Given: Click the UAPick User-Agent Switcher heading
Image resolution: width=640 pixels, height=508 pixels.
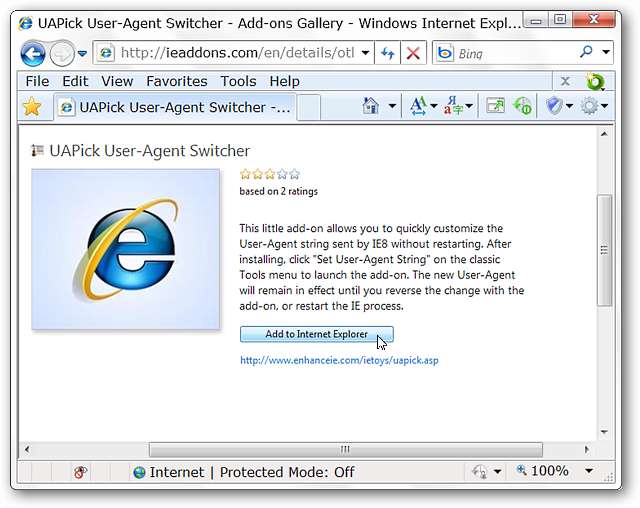Looking at the screenshot, I should point(149,151).
